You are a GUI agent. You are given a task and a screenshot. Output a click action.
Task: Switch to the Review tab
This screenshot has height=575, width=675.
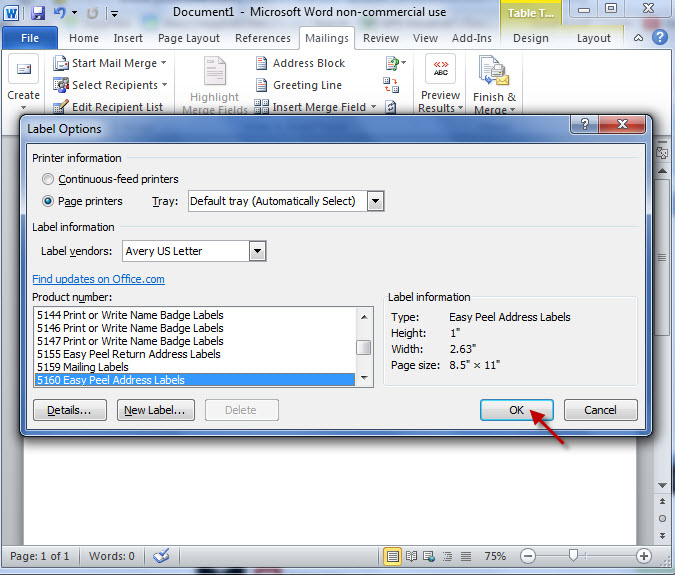[381, 38]
